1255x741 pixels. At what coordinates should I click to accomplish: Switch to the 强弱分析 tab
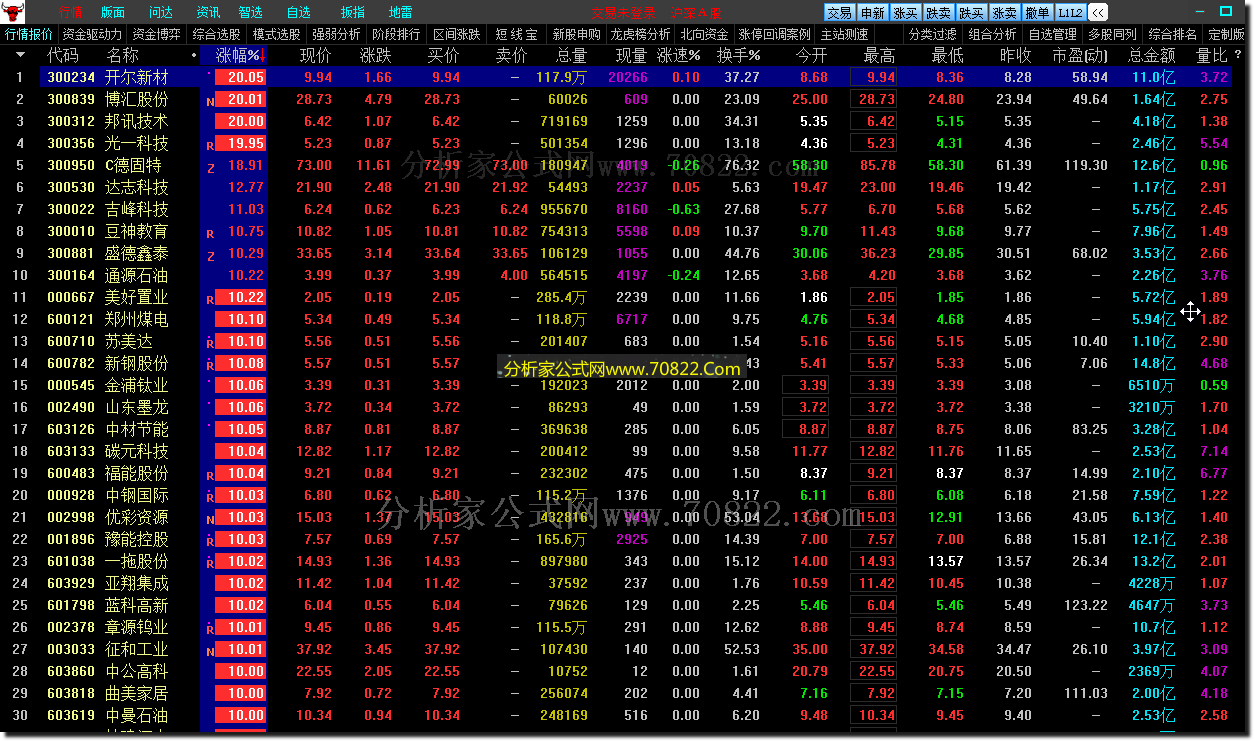tap(337, 34)
